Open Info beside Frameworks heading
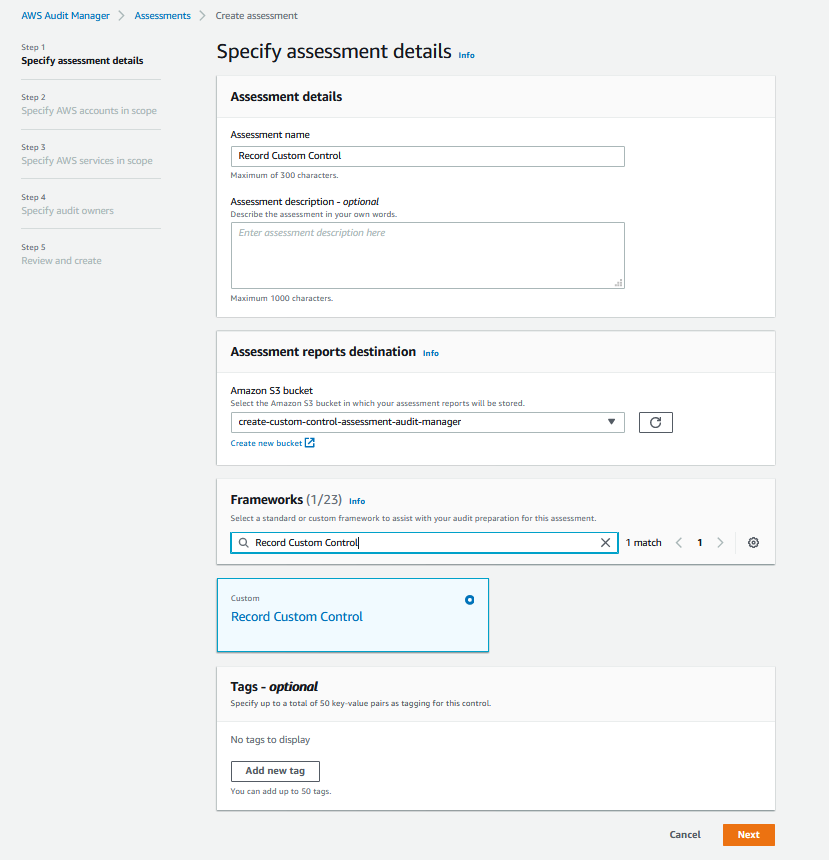Image resolution: width=829 pixels, height=860 pixels. [357, 501]
